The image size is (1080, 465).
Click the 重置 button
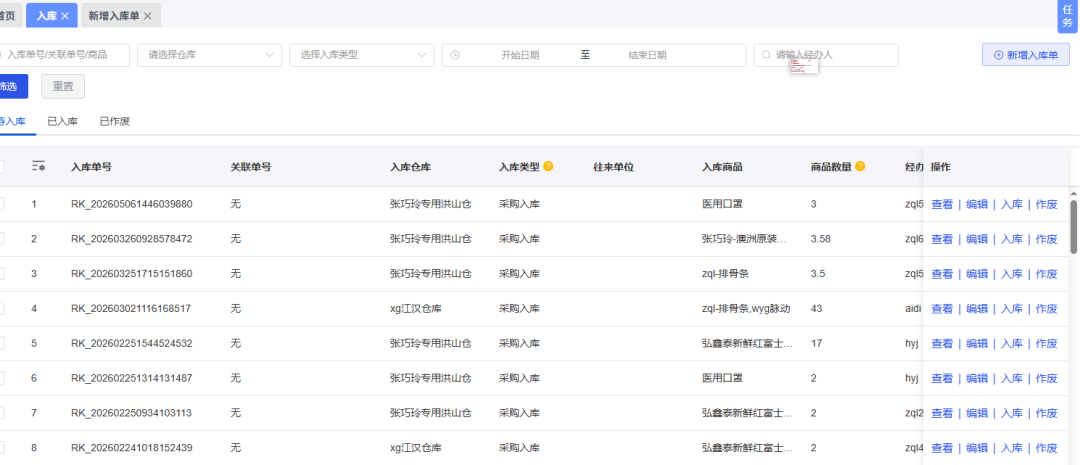click(x=63, y=87)
